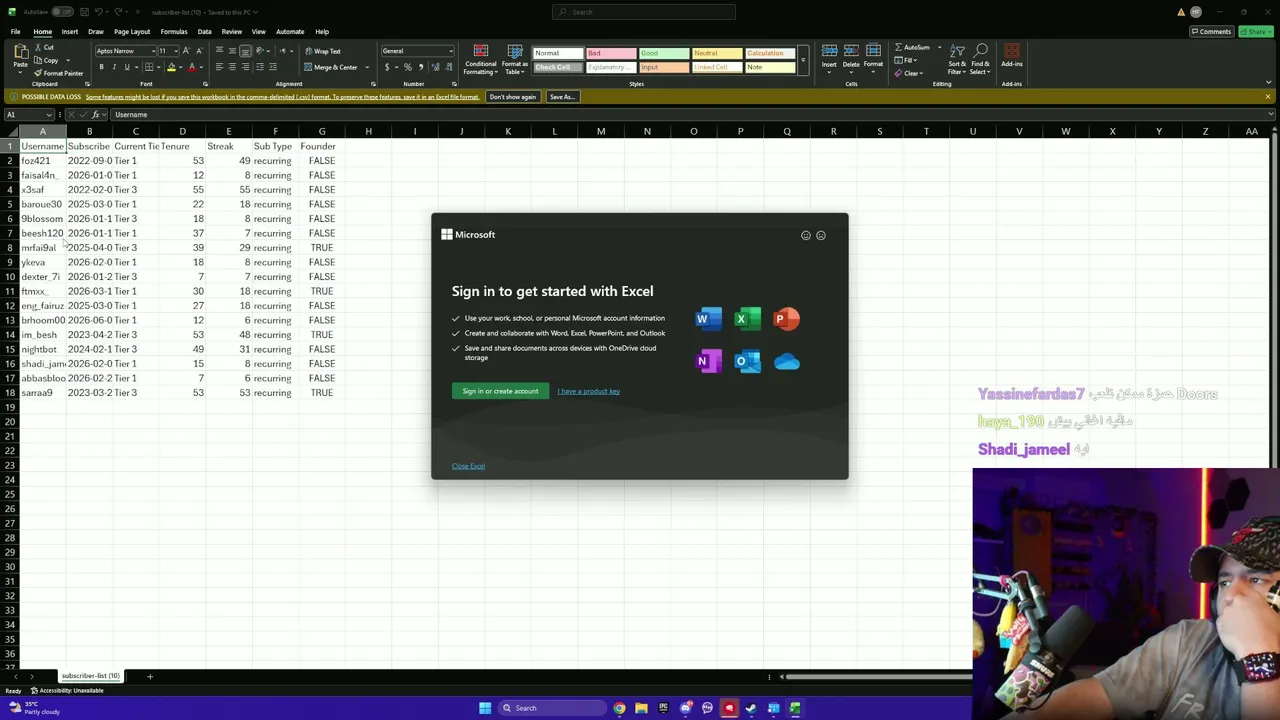Click the Undo arrow icon
Viewport: 1280px width, 720px height.
click(x=100, y=12)
